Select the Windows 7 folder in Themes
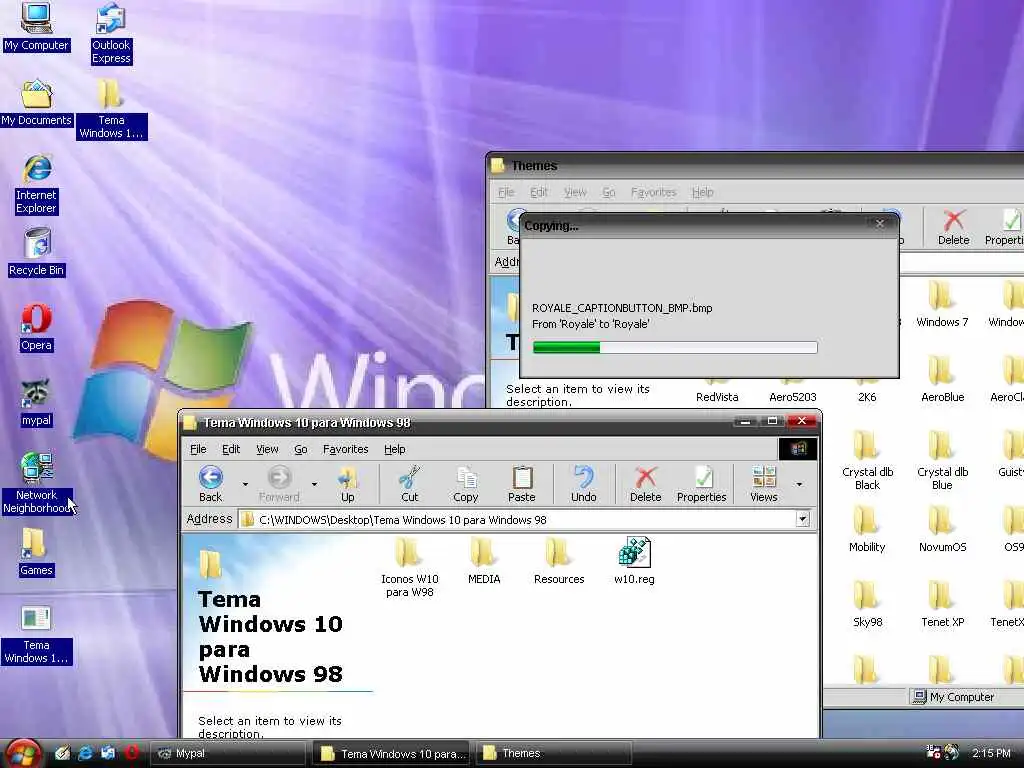The image size is (1024, 768). (x=942, y=304)
